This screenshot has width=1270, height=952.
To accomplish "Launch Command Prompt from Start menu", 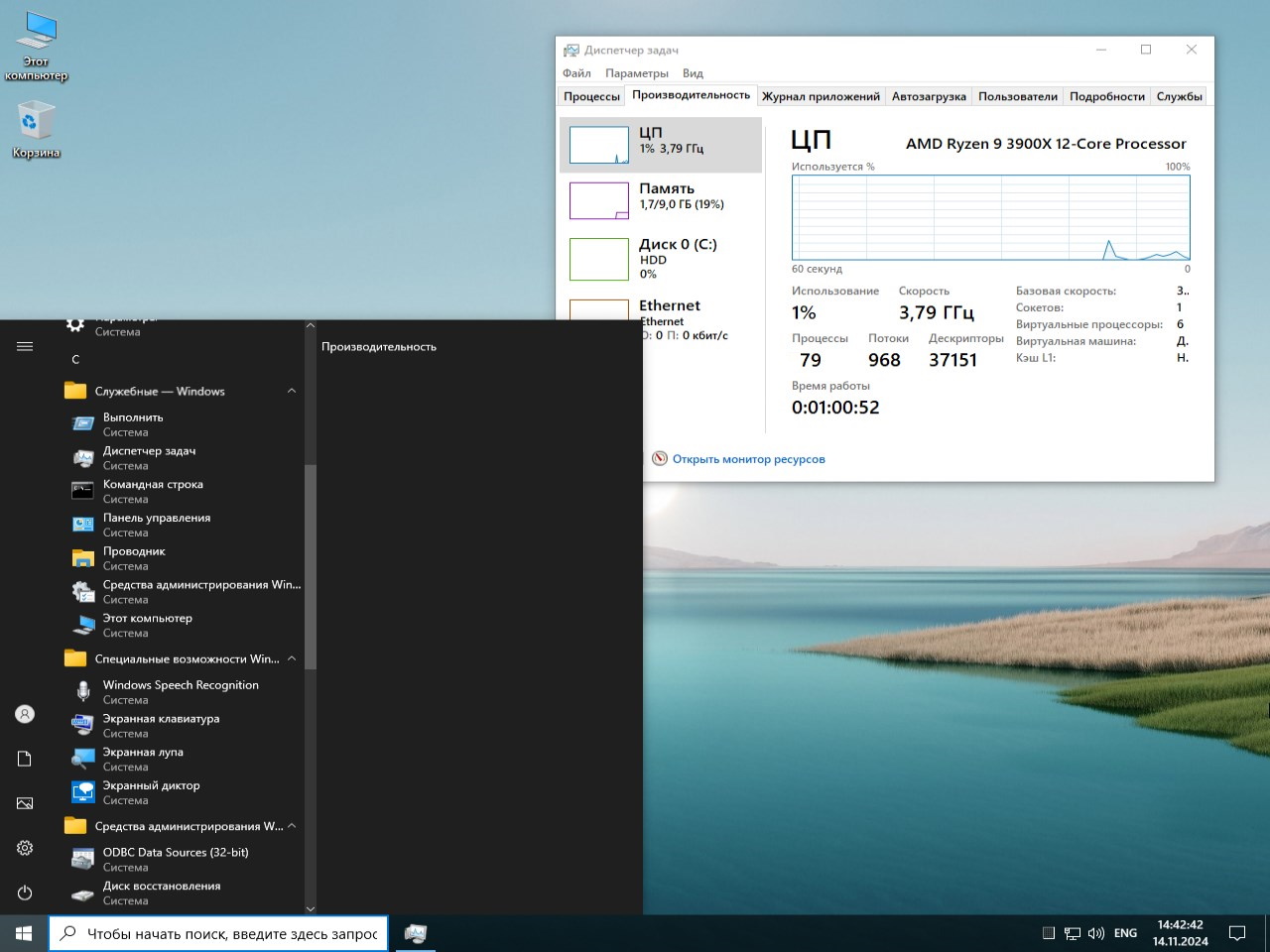I will point(153,491).
